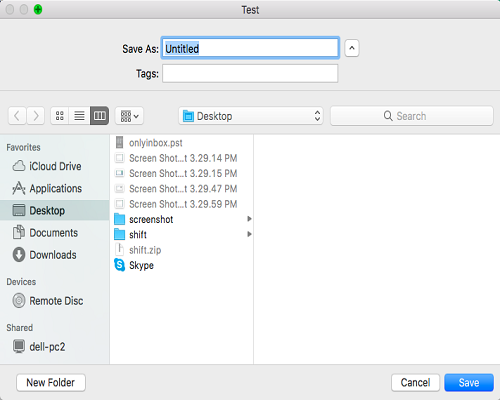The height and width of the screenshot is (400, 500).
Task: Open the Desktop location popup menu
Action: coord(251,116)
